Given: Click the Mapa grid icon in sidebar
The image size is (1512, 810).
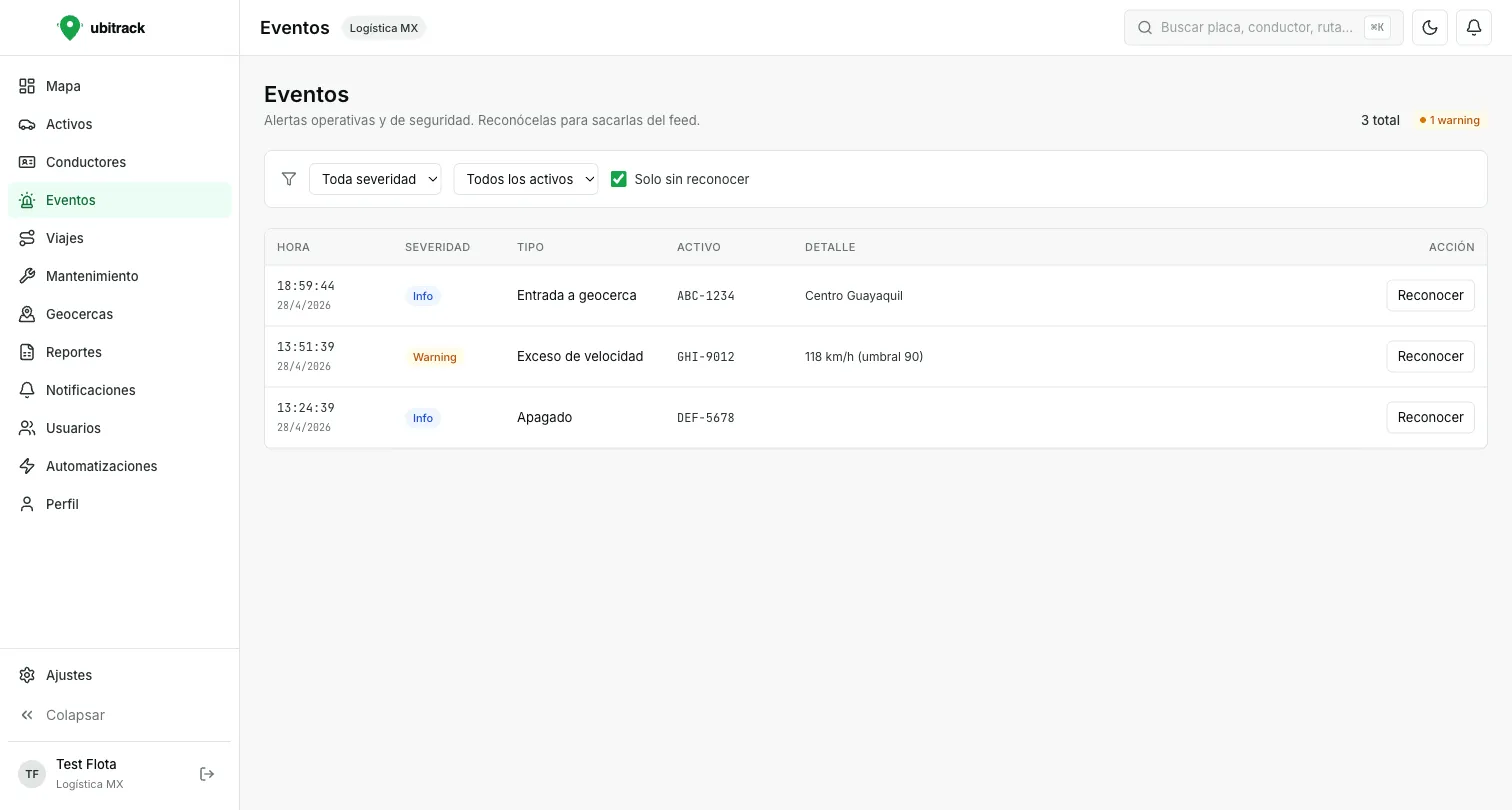Looking at the screenshot, I should (27, 86).
